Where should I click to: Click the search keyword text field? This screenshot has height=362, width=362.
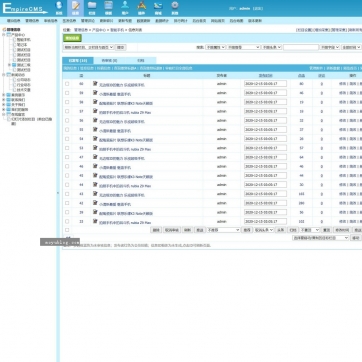point(301,47)
